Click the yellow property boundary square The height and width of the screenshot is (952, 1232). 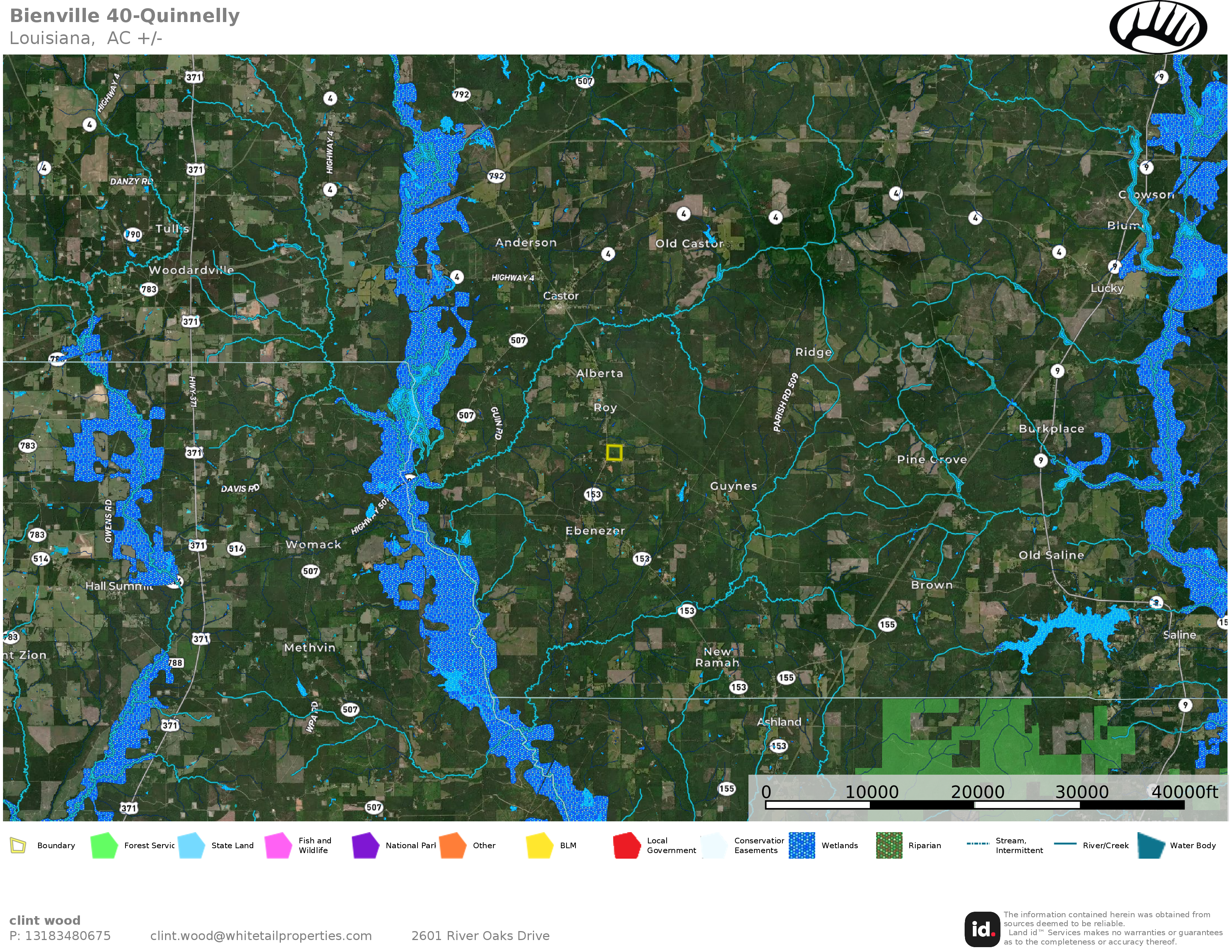tap(614, 452)
